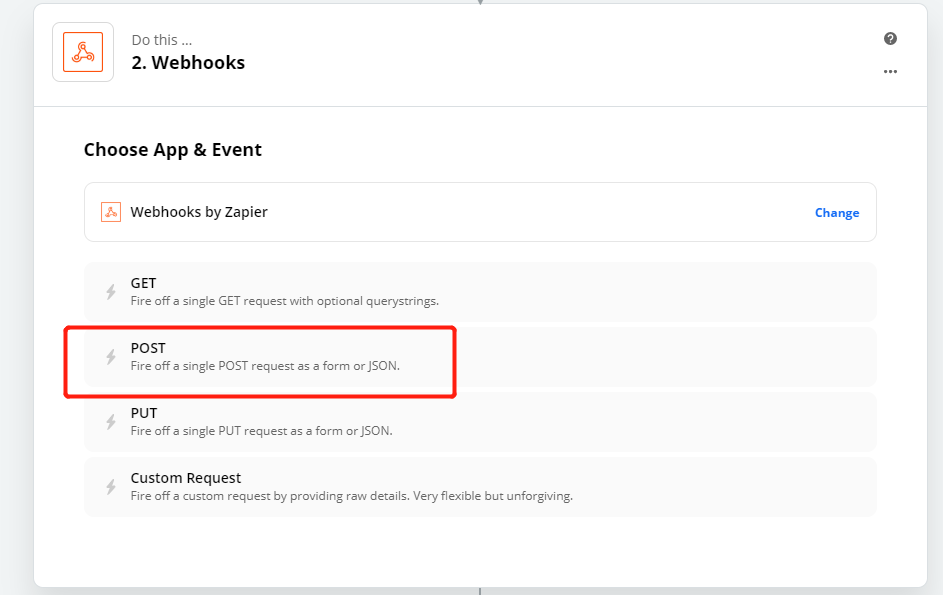Click the POST request description text

click(265, 366)
